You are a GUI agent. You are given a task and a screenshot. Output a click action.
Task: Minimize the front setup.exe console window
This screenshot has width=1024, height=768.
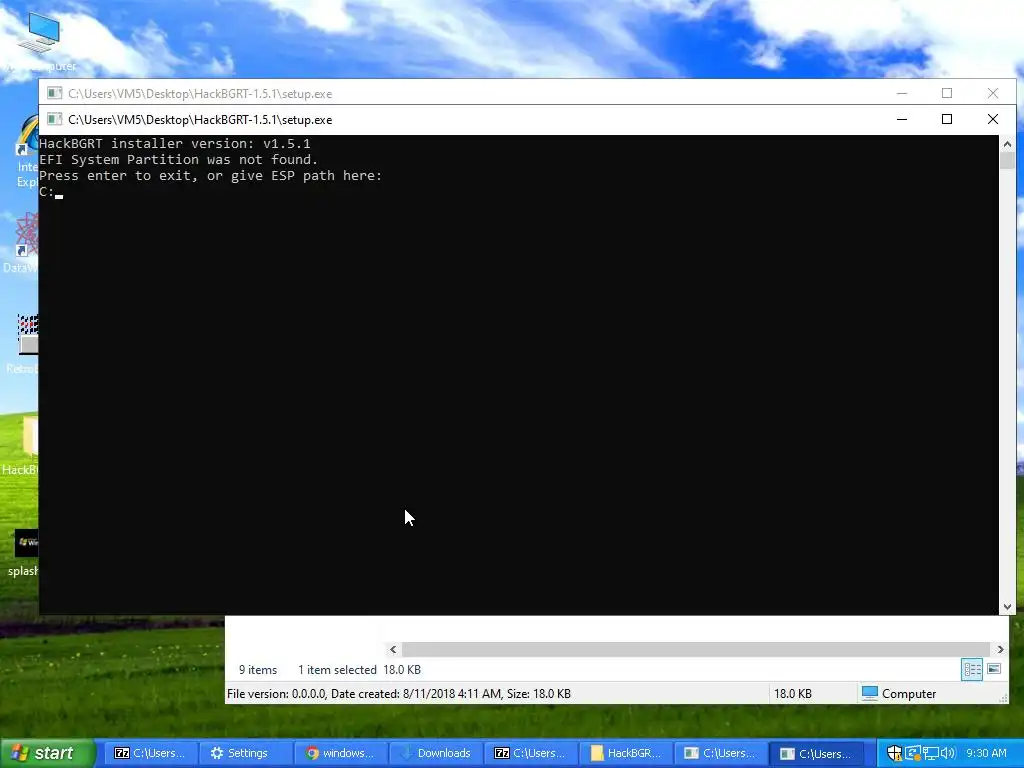click(x=902, y=120)
